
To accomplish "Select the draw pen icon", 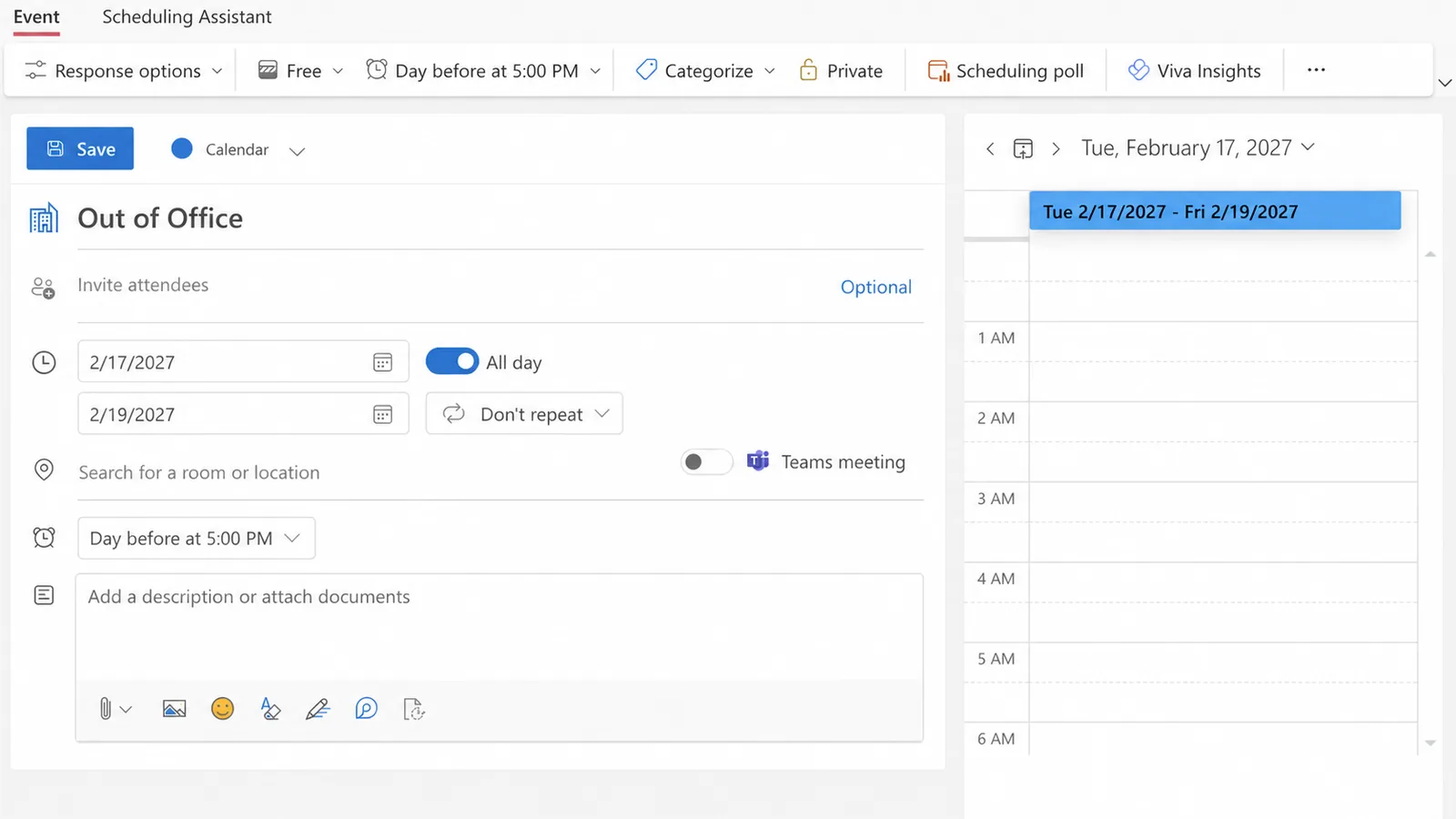I will [x=318, y=709].
